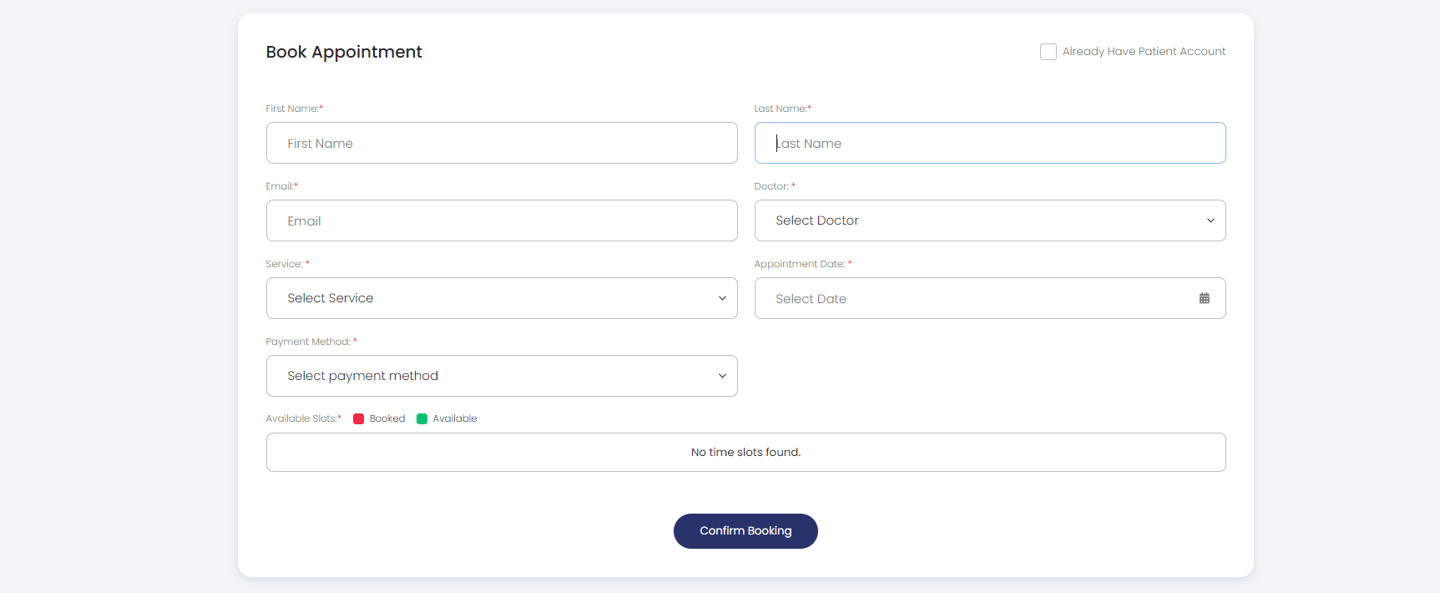The image size is (1440, 593).
Task: Tick the Already Have Patient Account checkbox
Action: click(1048, 52)
